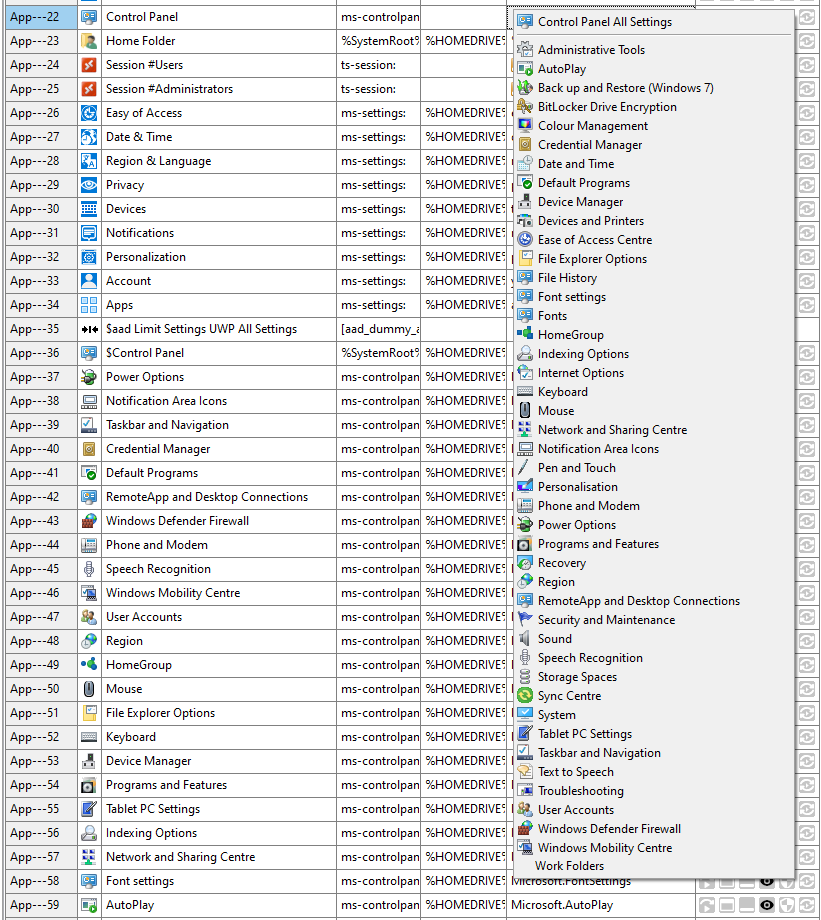Click the Speech Recognition name cell in row App---45
Image resolution: width=821 pixels, height=920 pixels.
tap(158, 569)
